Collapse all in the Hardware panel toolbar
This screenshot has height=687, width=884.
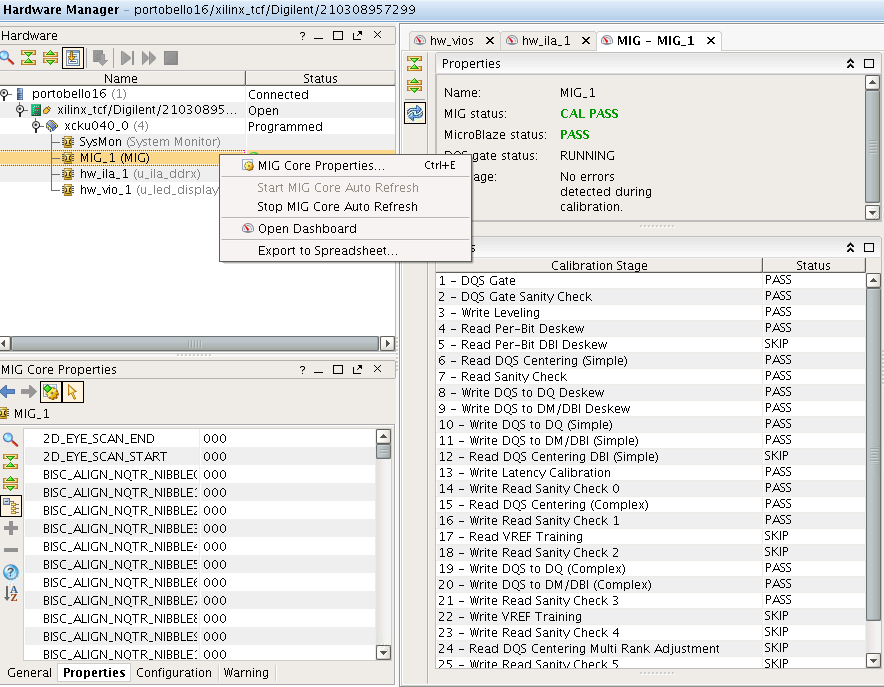[29, 57]
